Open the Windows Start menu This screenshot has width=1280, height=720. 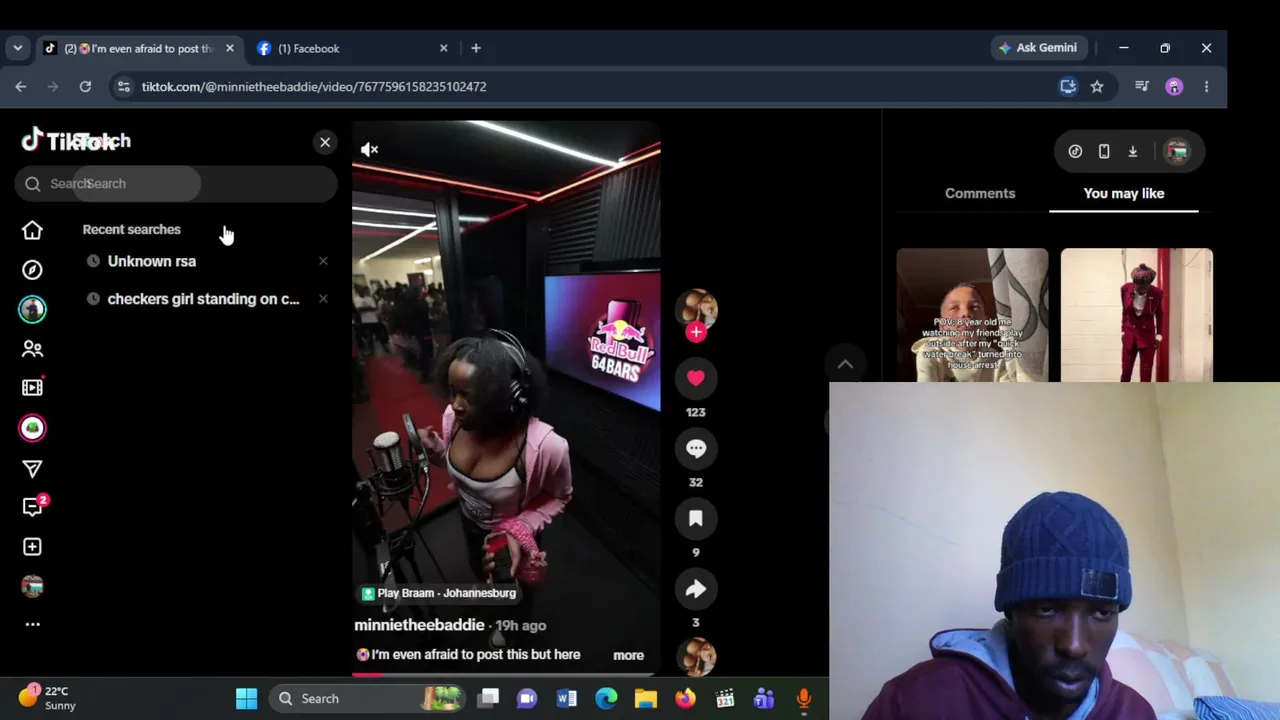point(246,698)
